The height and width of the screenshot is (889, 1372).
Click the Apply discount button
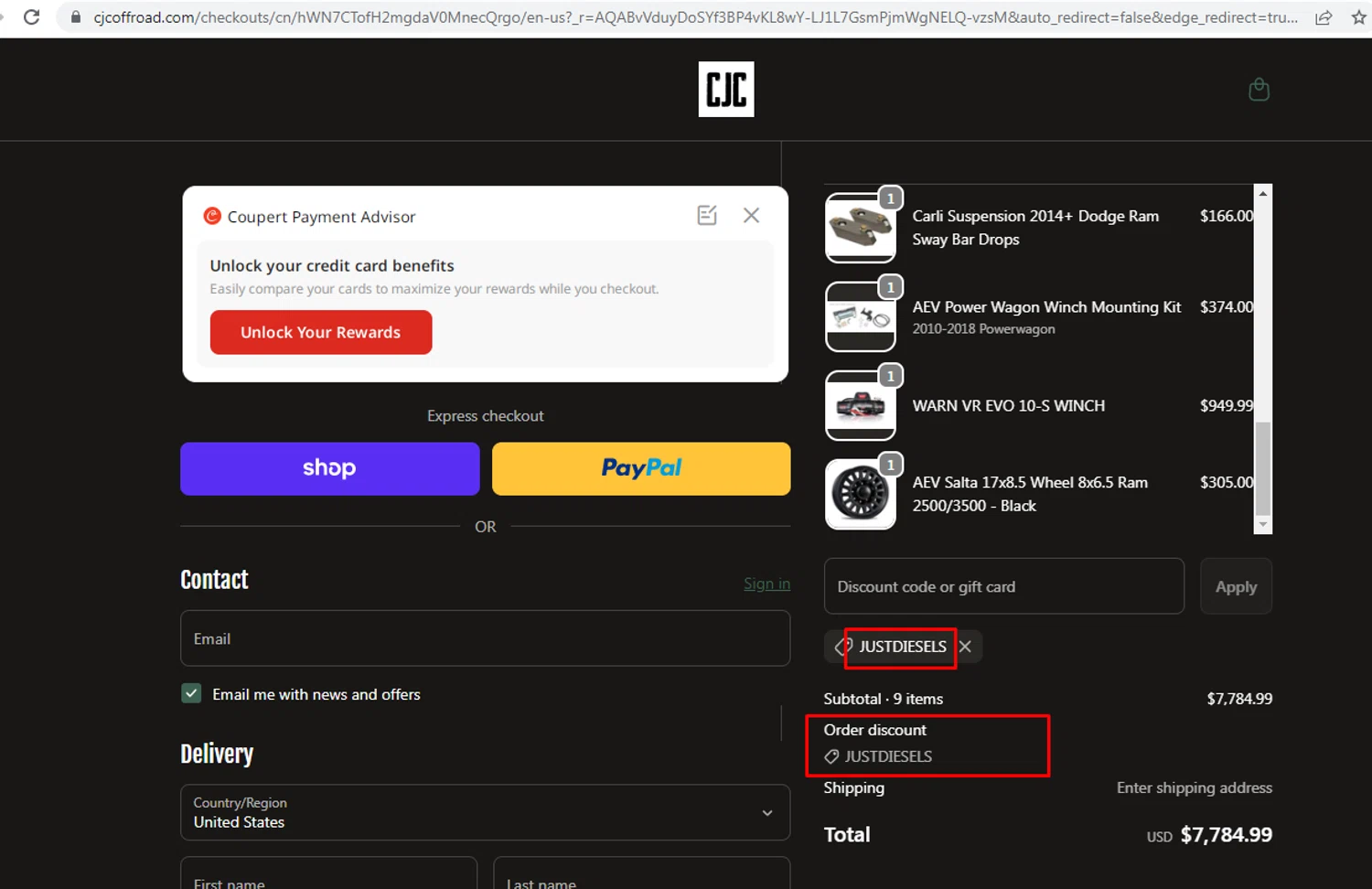click(1237, 586)
